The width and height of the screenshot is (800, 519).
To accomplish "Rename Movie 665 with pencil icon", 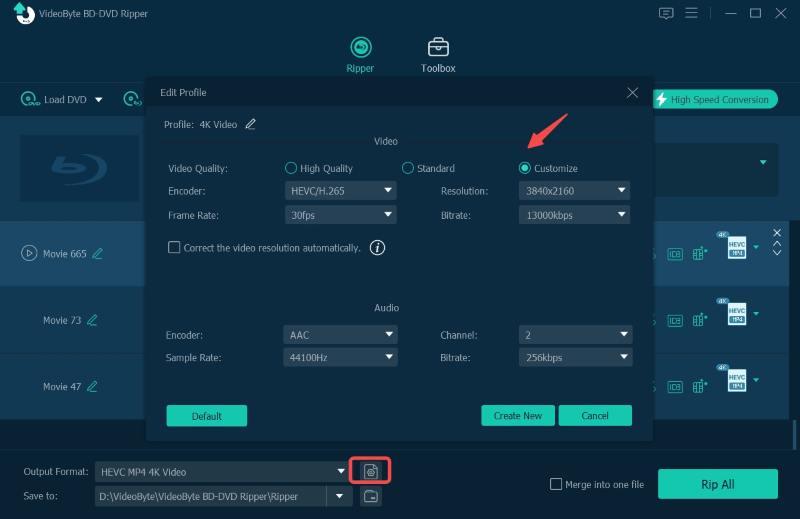I will tap(97, 253).
